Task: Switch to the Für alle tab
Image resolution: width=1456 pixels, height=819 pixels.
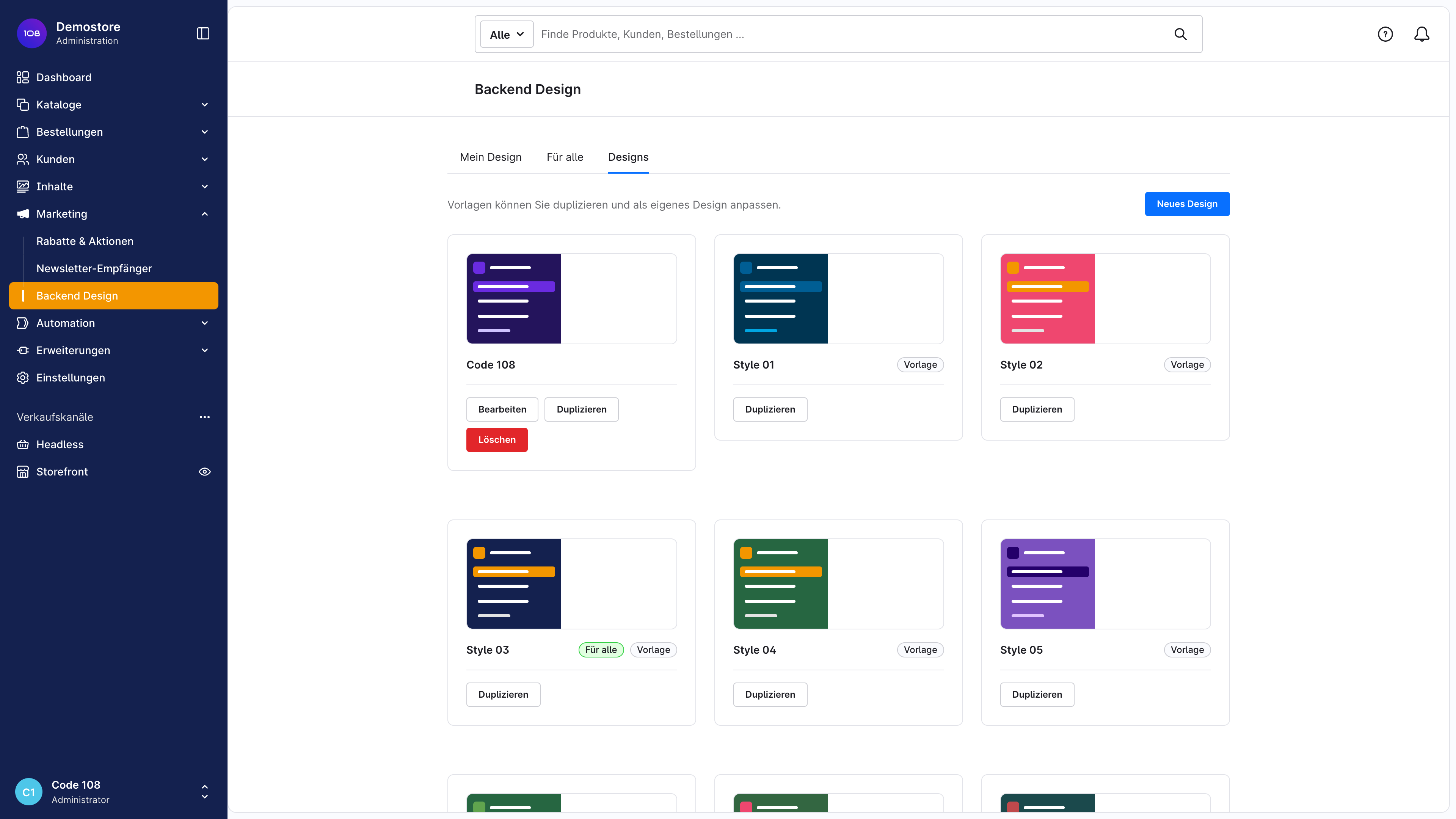Action: tap(565, 157)
